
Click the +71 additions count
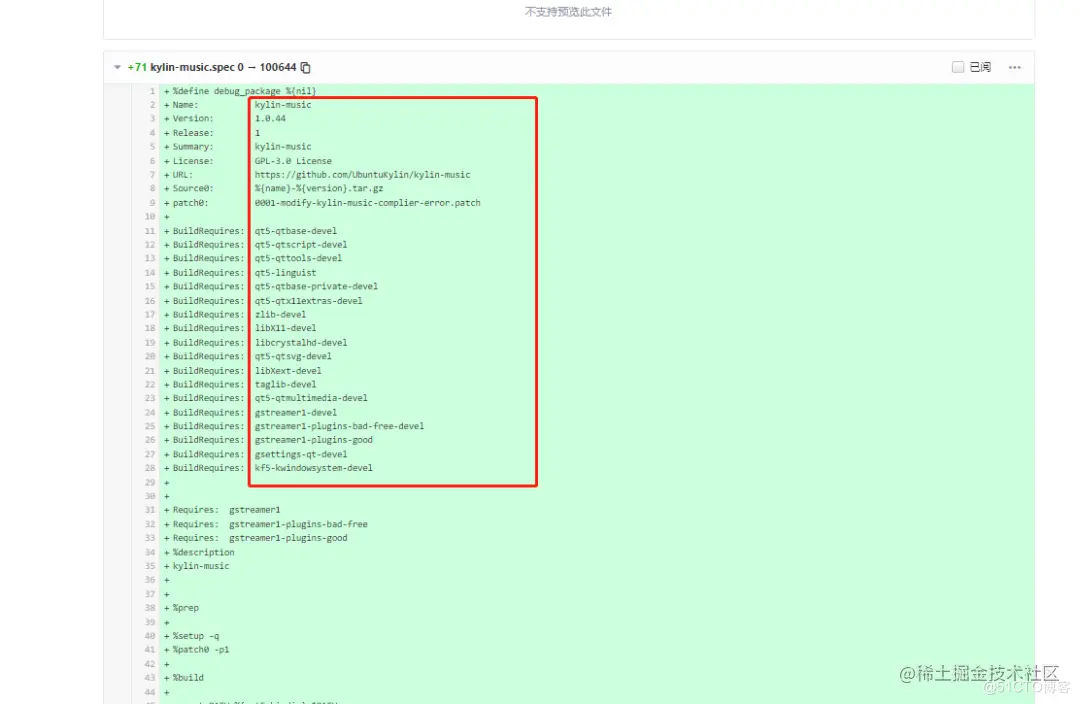(x=137, y=68)
